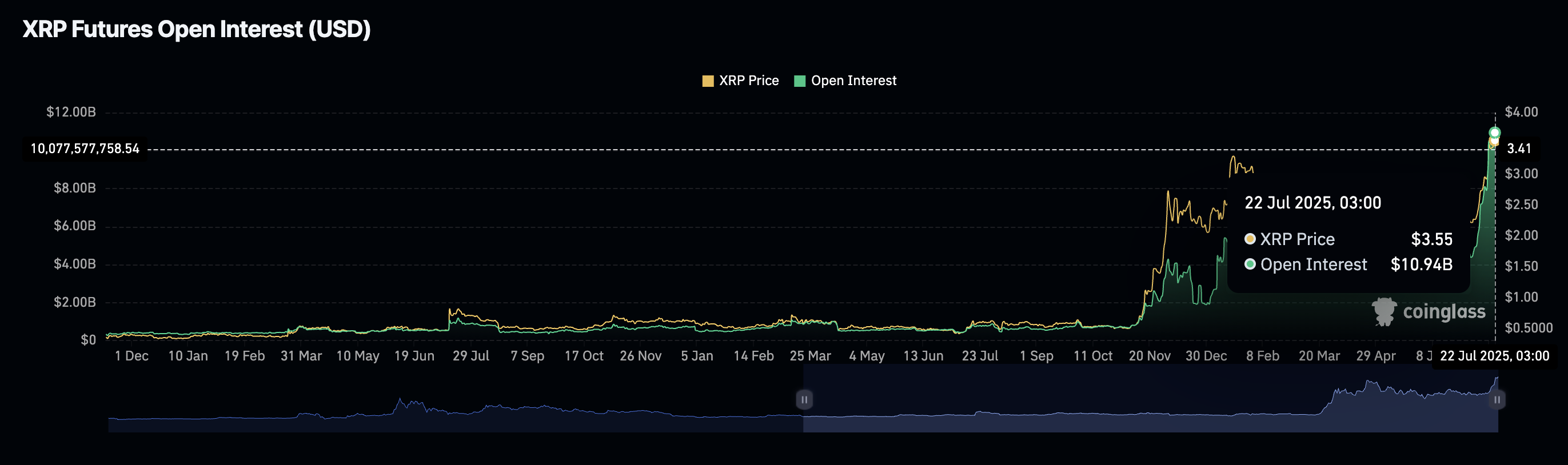The width and height of the screenshot is (1568, 465).
Task: Click the yellow XRP Price legend swatch
Action: [x=707, y=82]
